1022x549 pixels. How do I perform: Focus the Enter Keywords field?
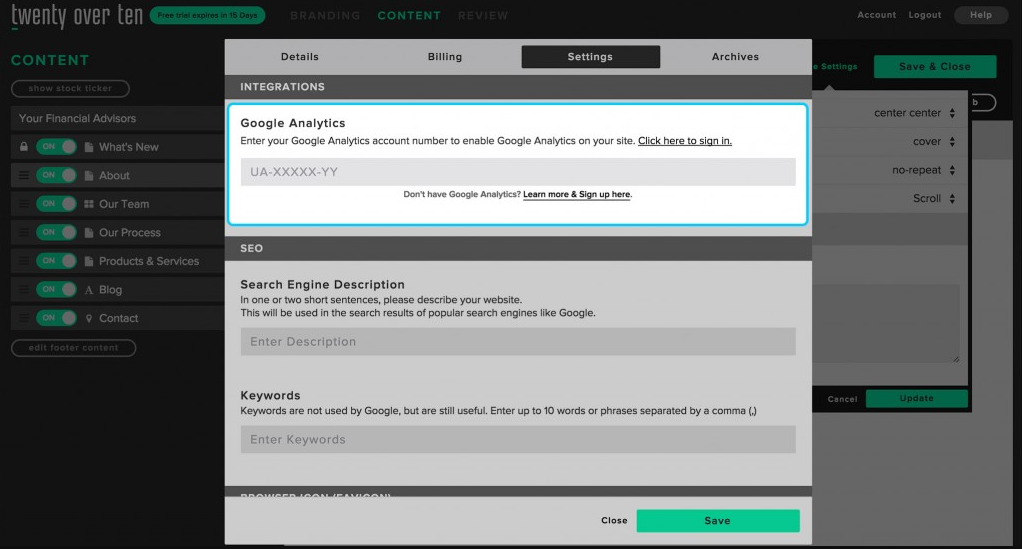click(x=518, y=439)
